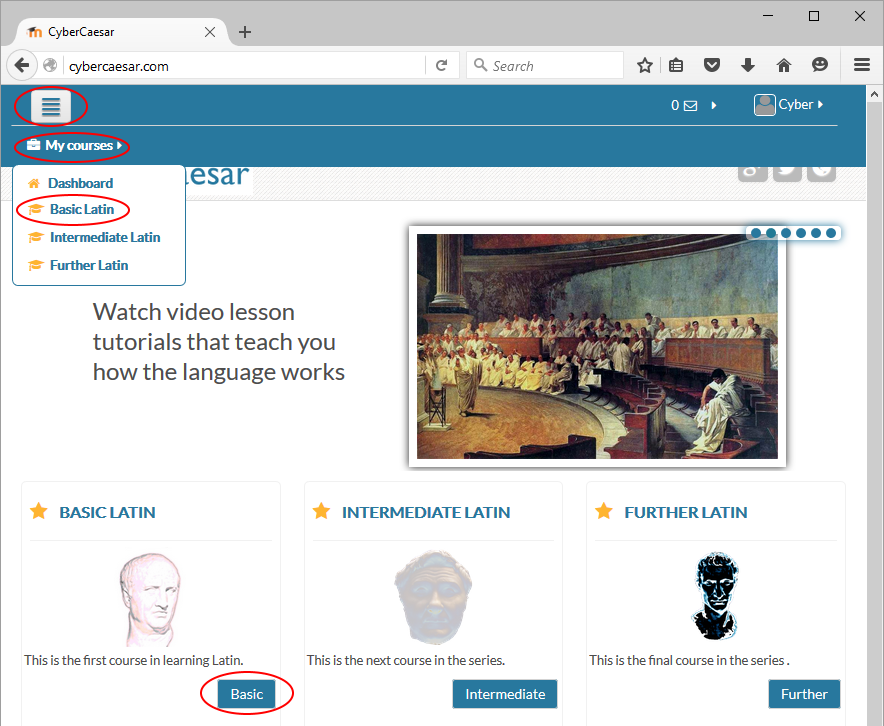Close the CyberCaesar browser tab
The image size is (884, 726).
pyautogui.click(x=210, y=32)
